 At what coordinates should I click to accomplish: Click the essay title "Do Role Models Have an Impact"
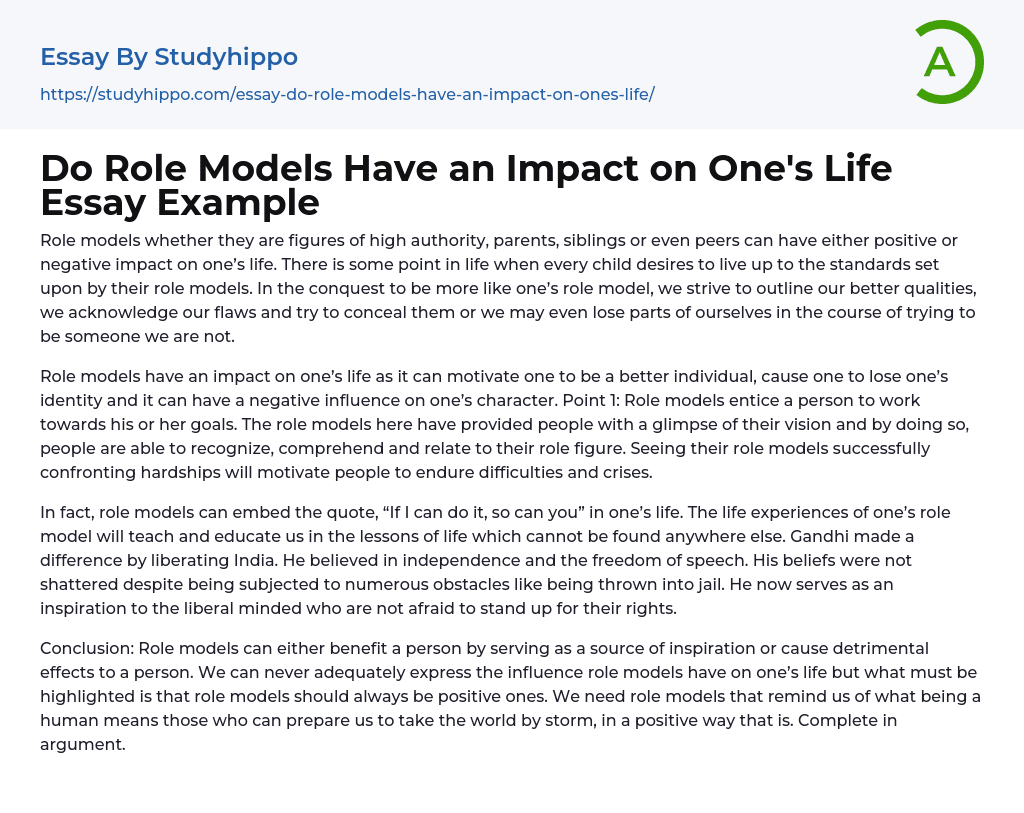pyautogui.click(x=465, y=168)
